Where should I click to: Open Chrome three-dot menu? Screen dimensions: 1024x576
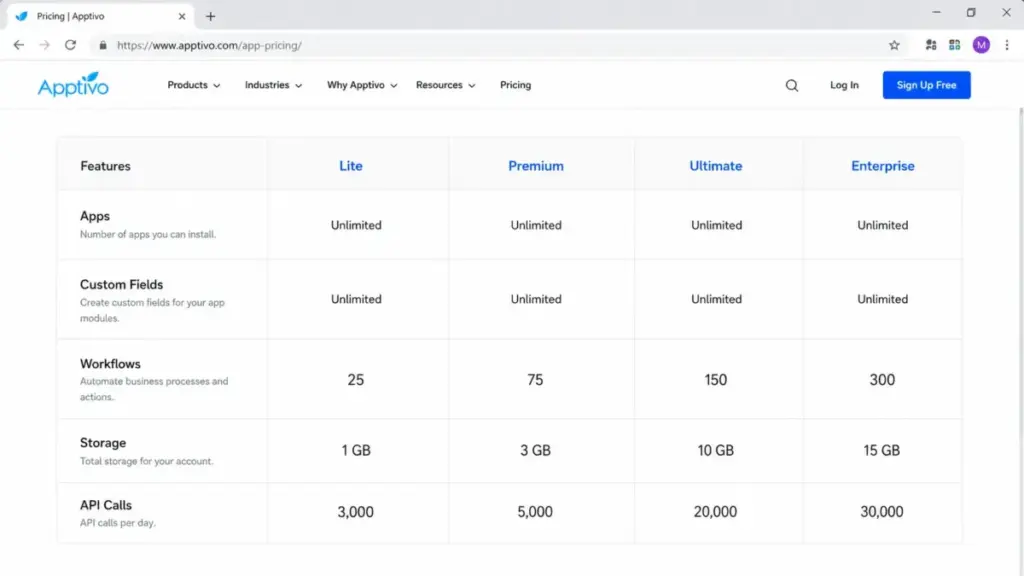[x=1007, y=45]
